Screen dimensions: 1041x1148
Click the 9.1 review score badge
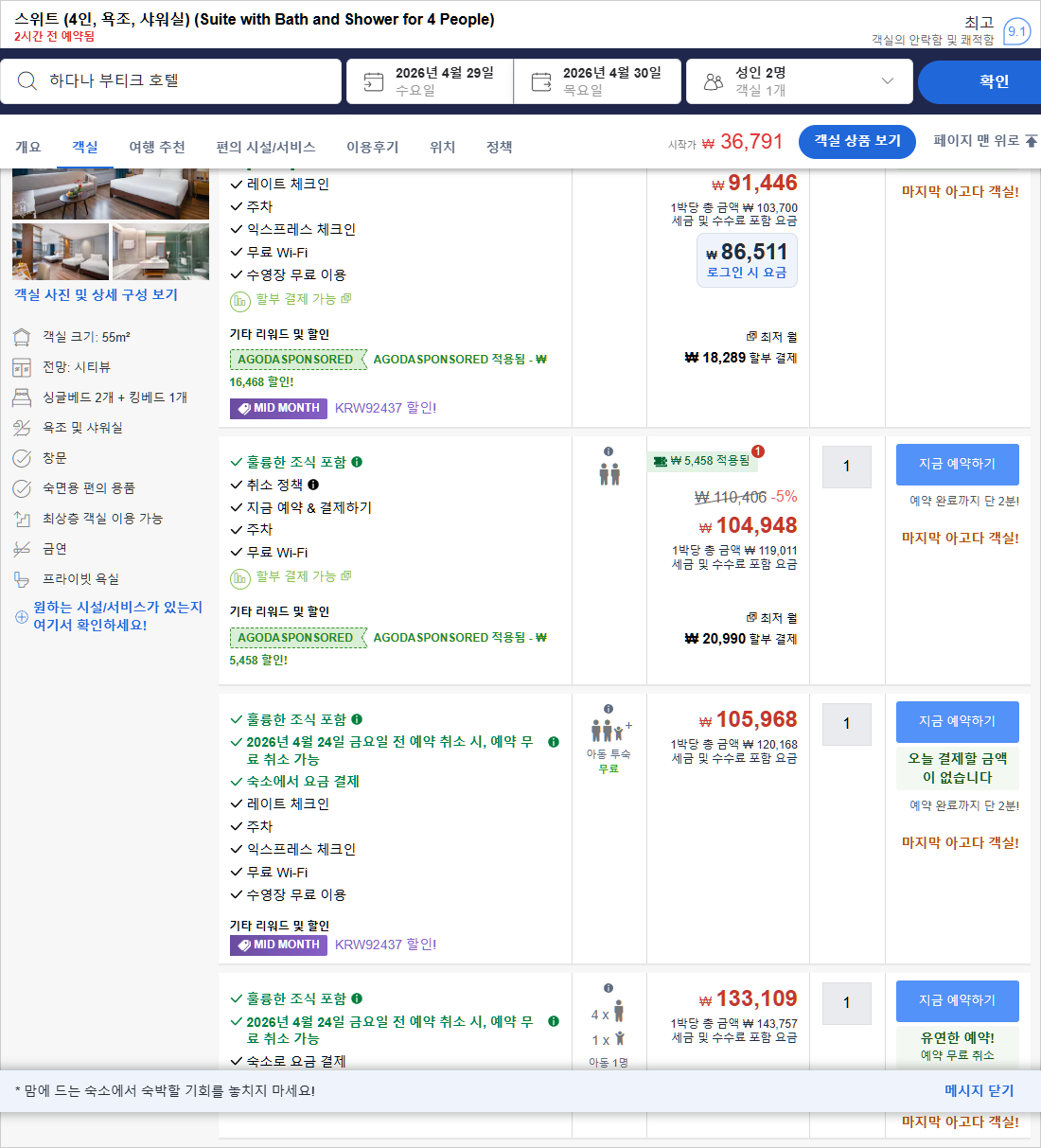tap(1016, 31)
